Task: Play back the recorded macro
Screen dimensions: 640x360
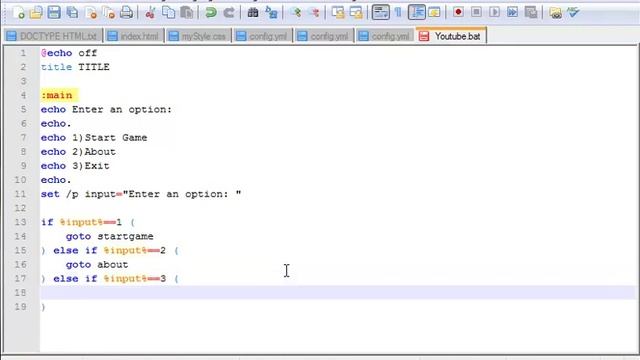Action: [x=494, y=13]
